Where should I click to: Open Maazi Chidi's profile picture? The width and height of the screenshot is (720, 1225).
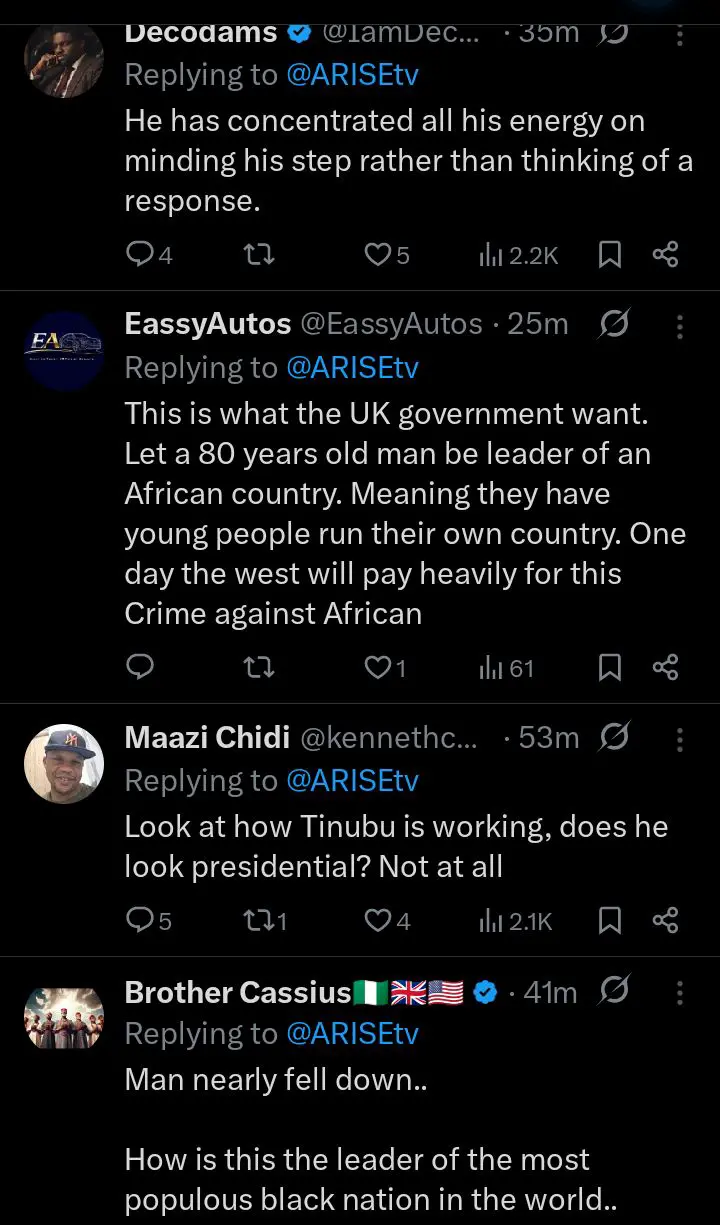point(64,764)
